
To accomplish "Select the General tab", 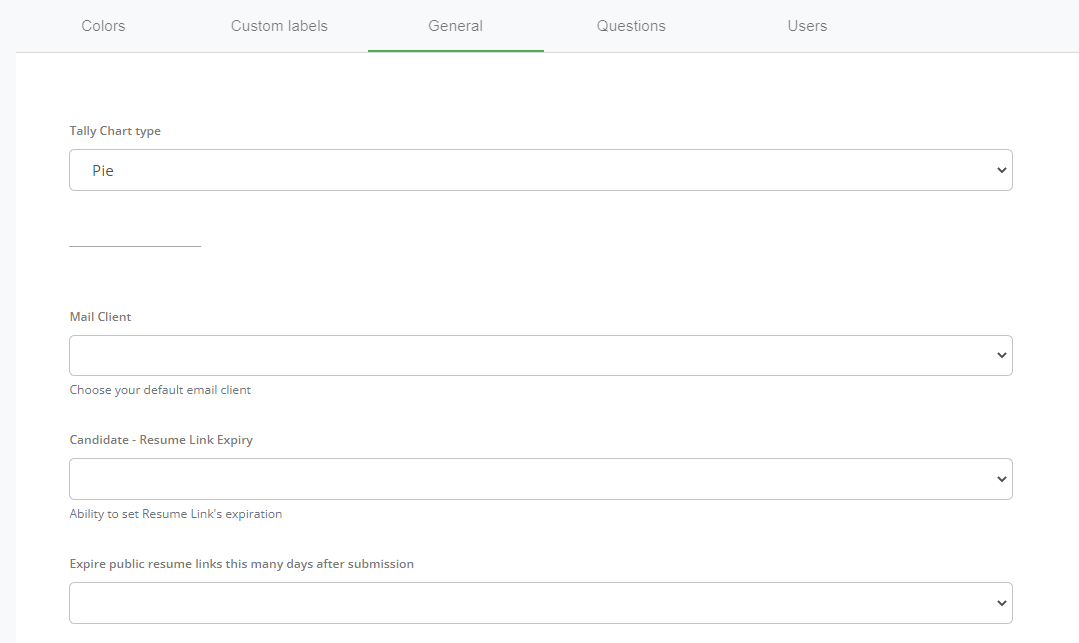I will click(x=456, y=26).
